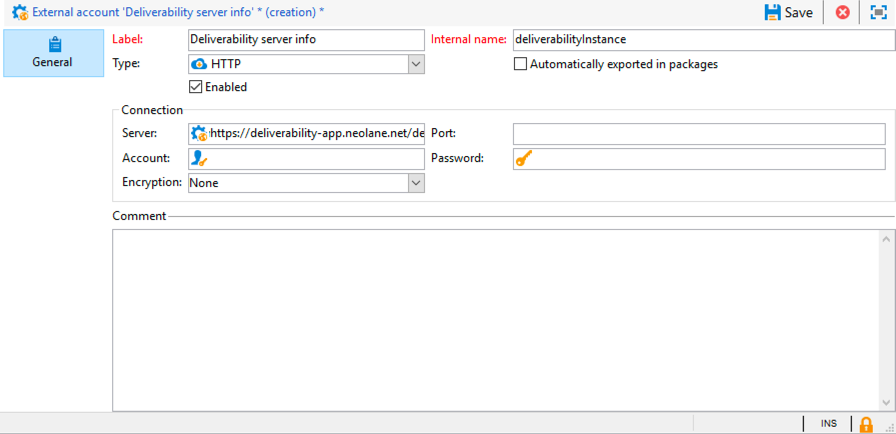Click the 'Encryption:' label
Viewport: 896px width, 434px height.
[152, 183]
